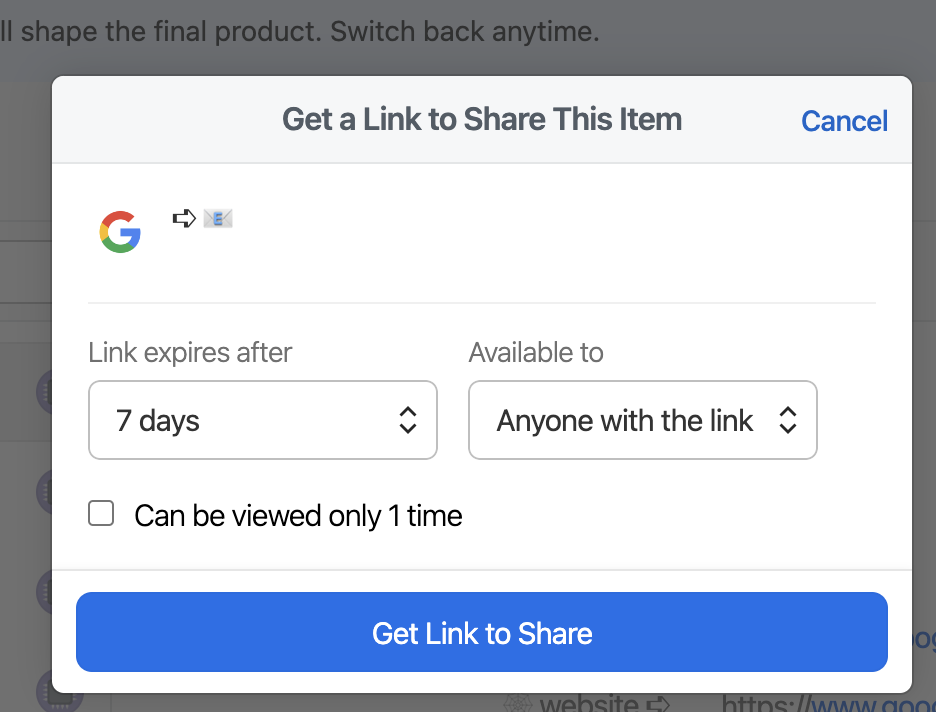Viewport: 936px width, 712px height.
Task: Click the 'Get a Link to Share This Item' title
Action: pos(481,120)
